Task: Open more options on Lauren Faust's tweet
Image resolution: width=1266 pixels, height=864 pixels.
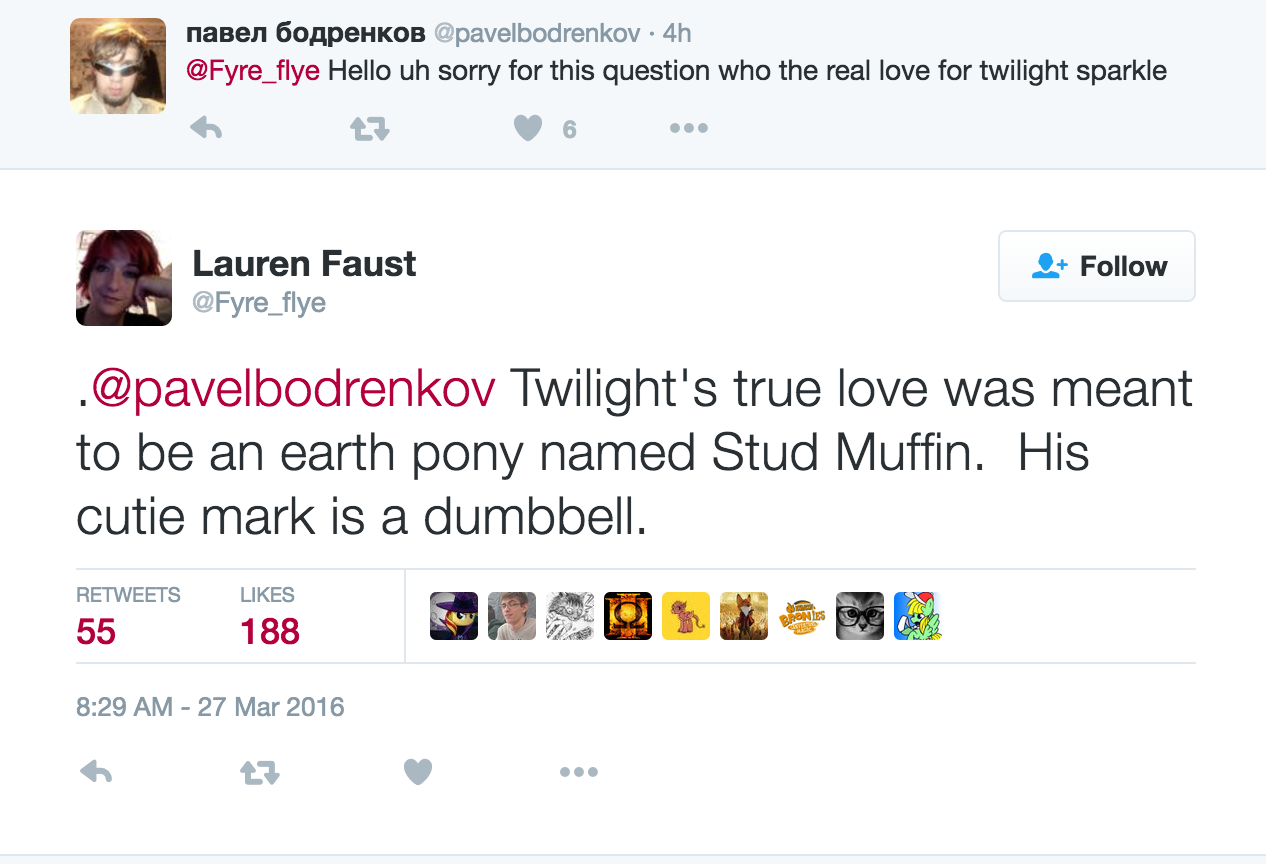Action: 579,771
